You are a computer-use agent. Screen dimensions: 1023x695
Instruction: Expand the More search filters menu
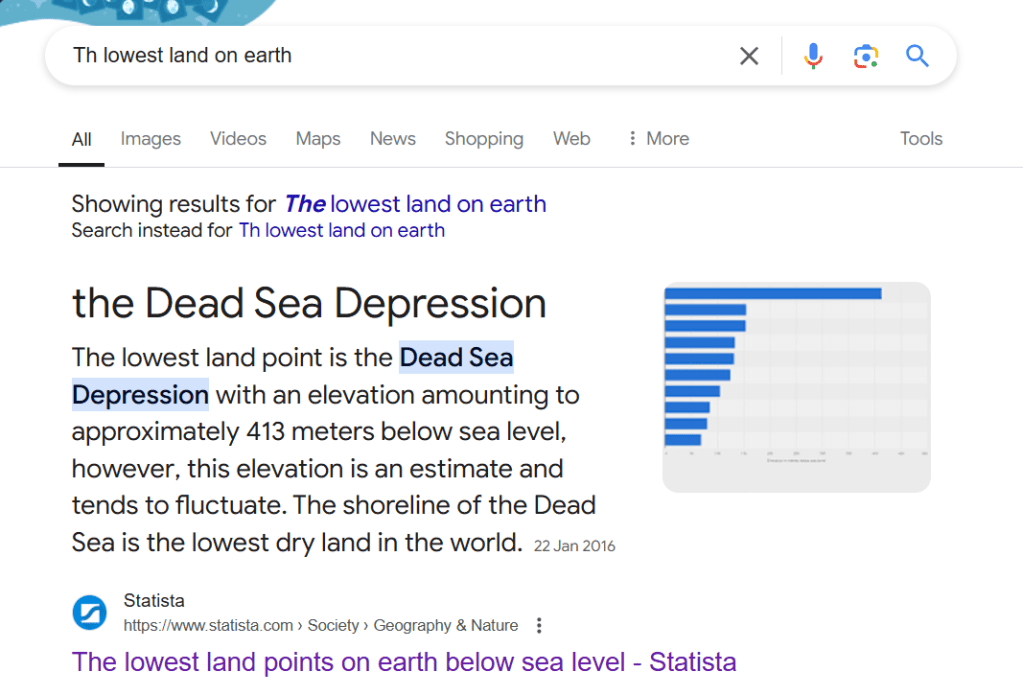point(657,139)
